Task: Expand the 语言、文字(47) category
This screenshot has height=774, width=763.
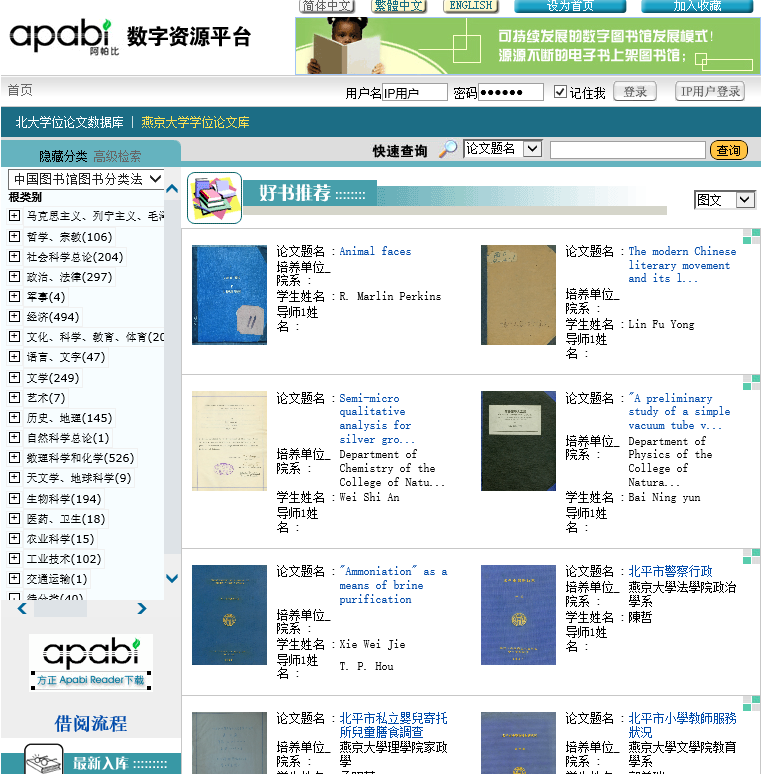Action: tap(14, 357)
